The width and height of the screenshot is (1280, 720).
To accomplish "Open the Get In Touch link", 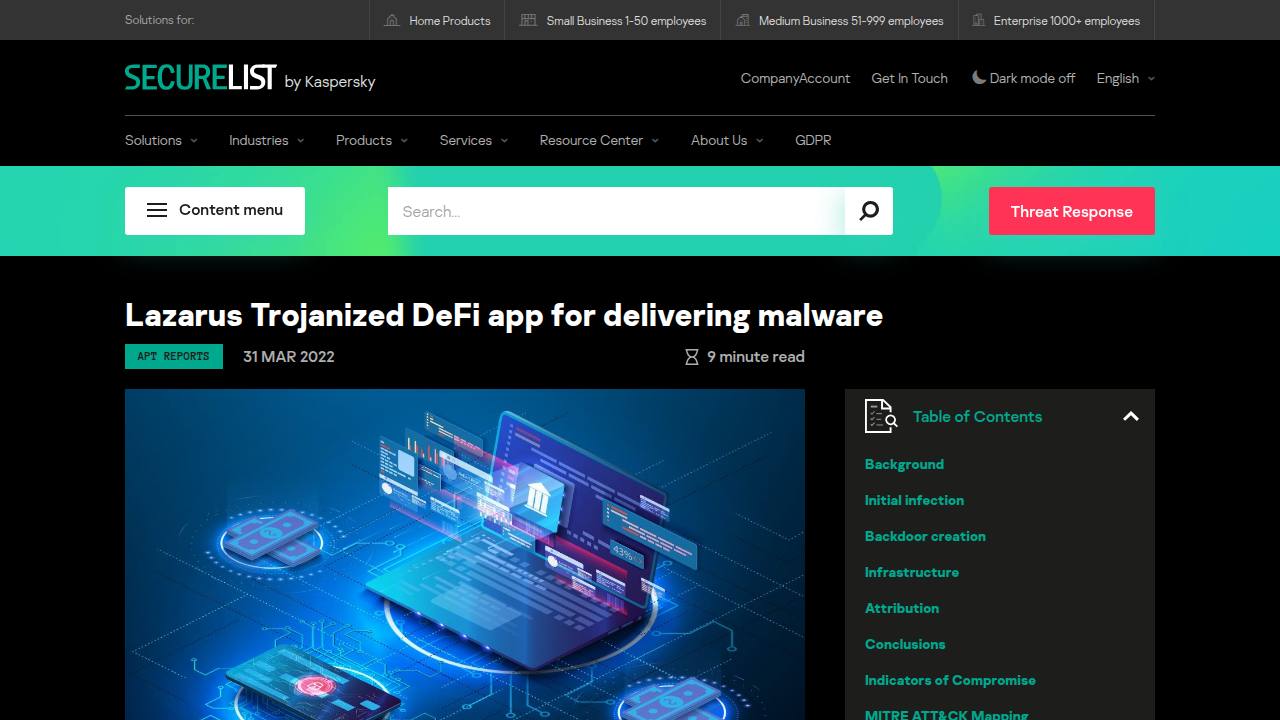I will pyautogui.click(x=909, y=78).
